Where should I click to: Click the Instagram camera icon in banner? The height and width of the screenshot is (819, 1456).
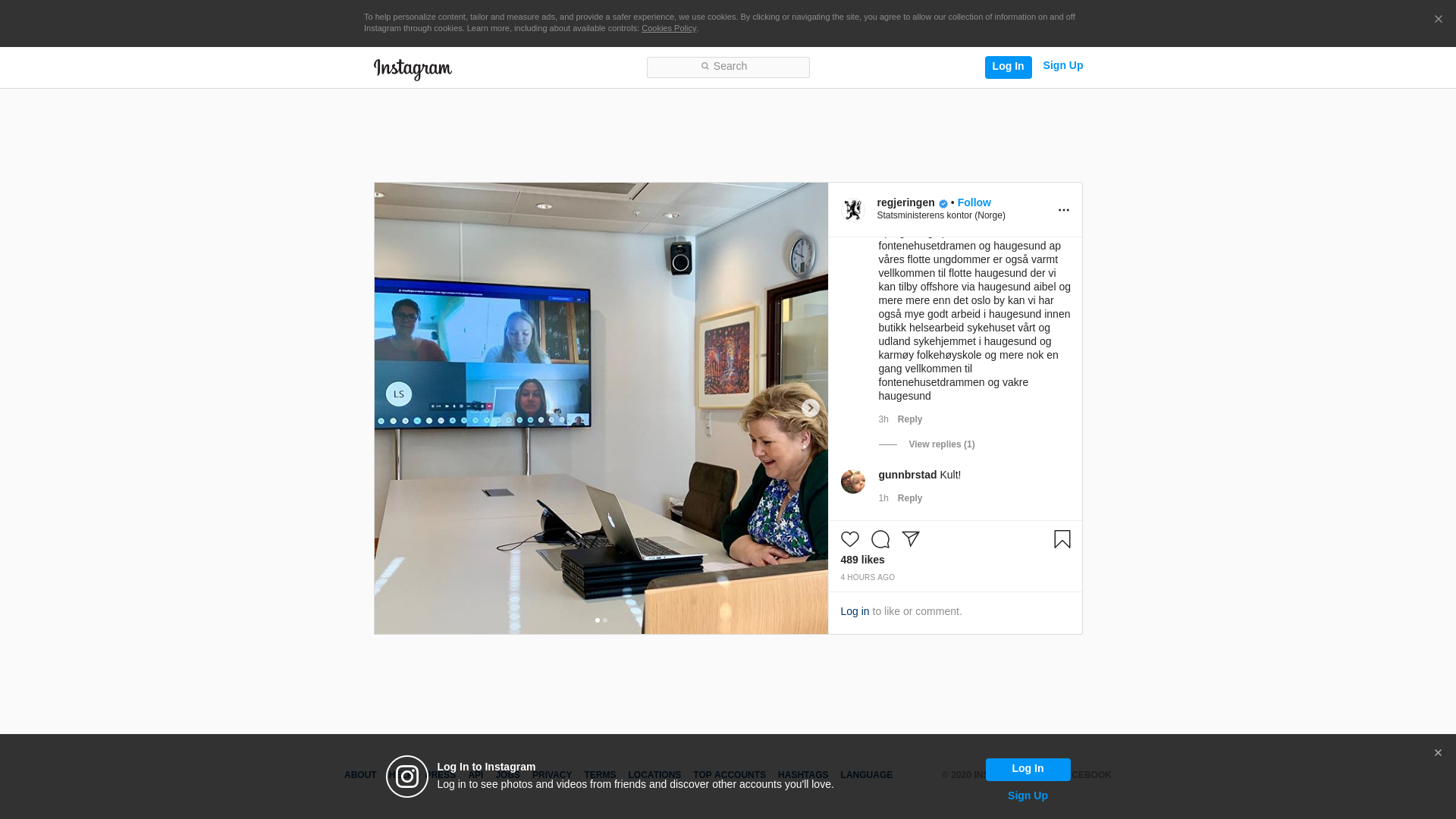(x=407, y=777)
